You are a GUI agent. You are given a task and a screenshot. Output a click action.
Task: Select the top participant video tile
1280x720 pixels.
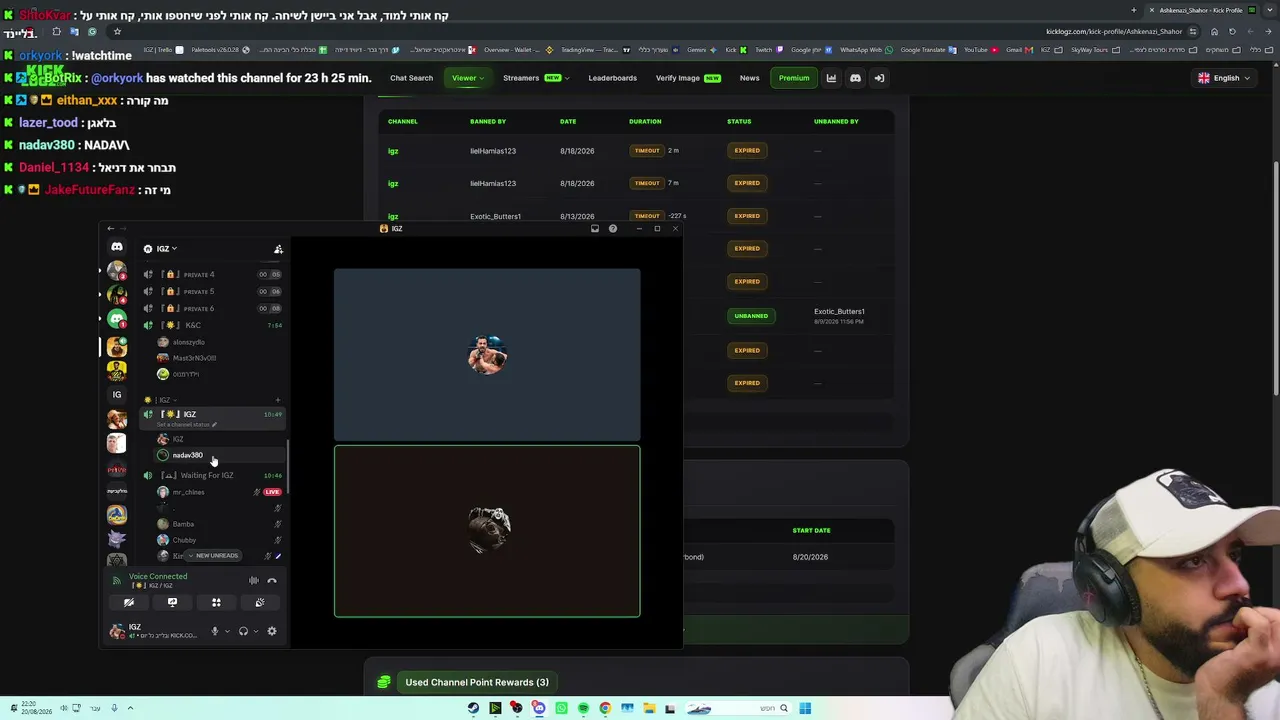point(487,354)
